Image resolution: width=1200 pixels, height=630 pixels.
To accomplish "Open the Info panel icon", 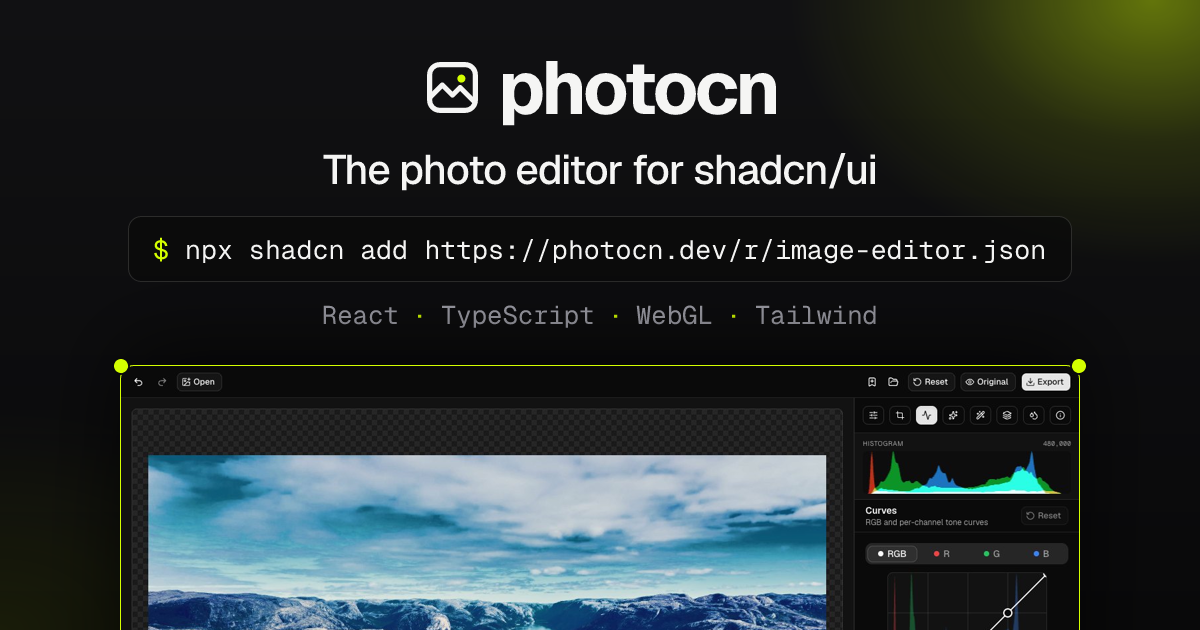I will click(1061, 415).
